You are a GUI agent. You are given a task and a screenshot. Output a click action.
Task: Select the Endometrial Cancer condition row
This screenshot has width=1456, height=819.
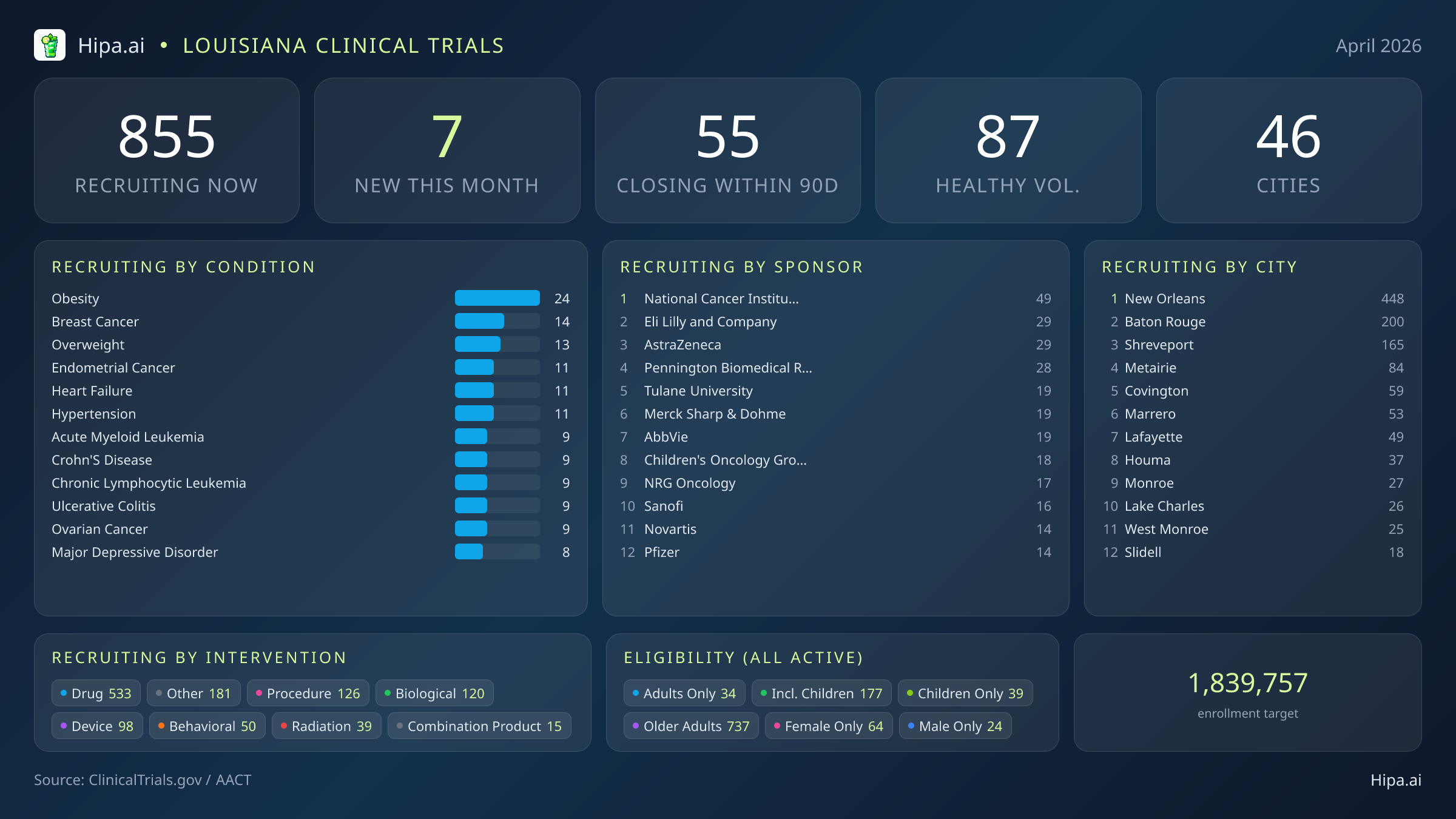click(311, 368)
